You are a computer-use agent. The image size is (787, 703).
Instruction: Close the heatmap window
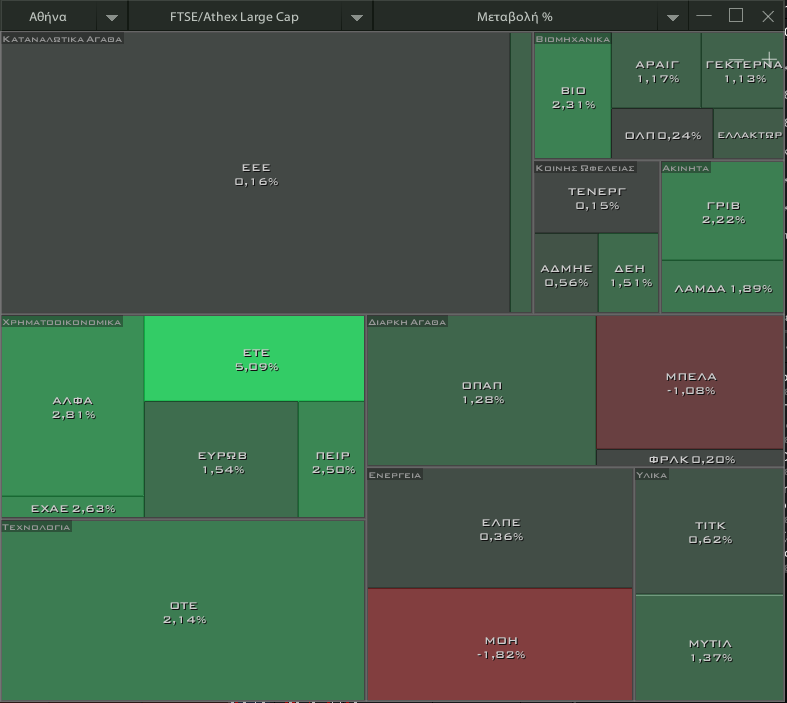tap(768, 17)
